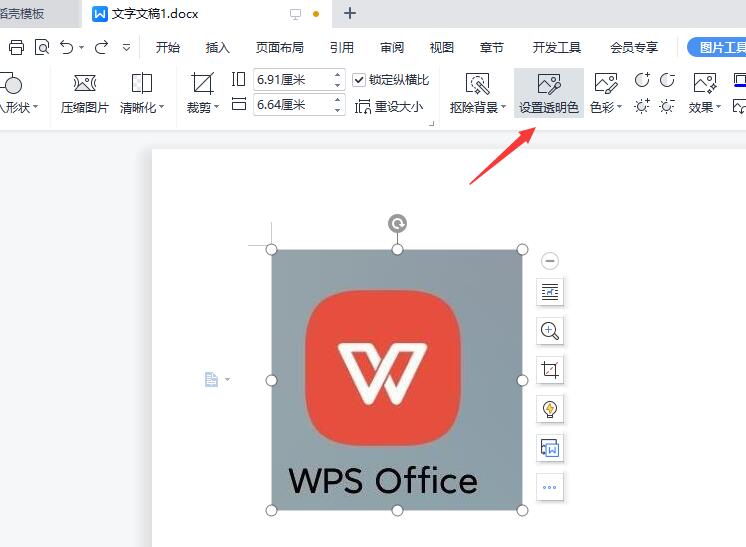Go to the 页面布局 tab
The width and height of the screenshot is (746, 547).
pos(280,48)
